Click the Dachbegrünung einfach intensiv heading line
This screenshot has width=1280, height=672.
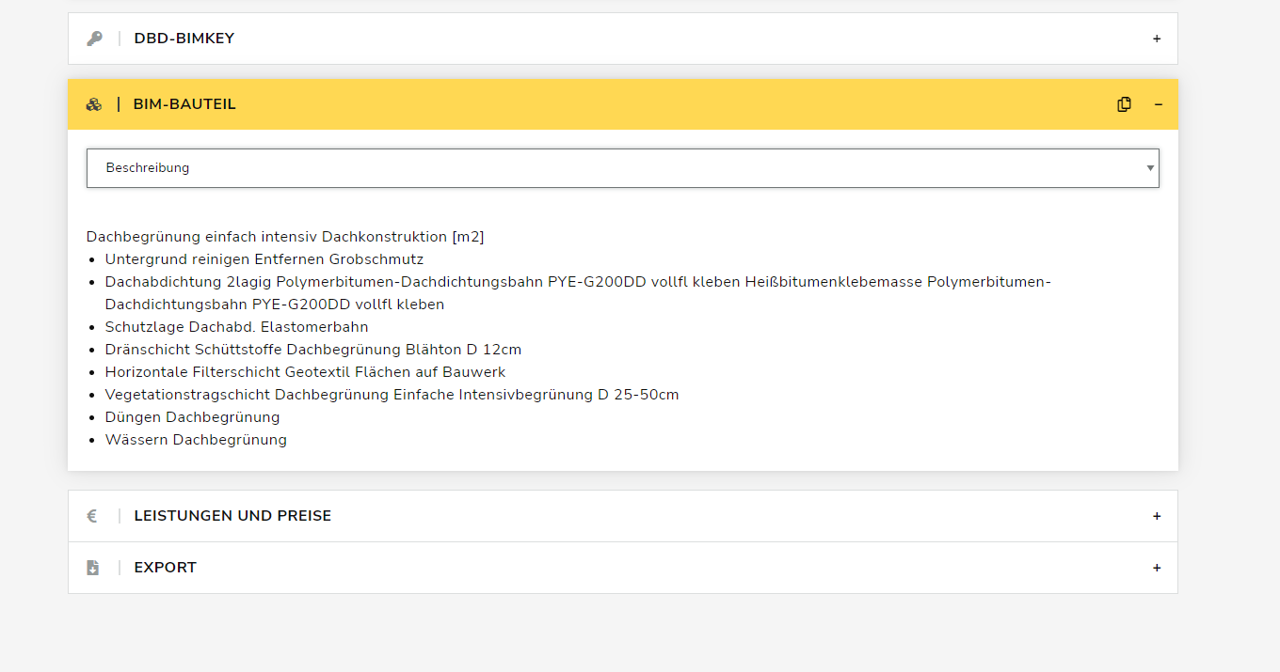coord(285,237)
